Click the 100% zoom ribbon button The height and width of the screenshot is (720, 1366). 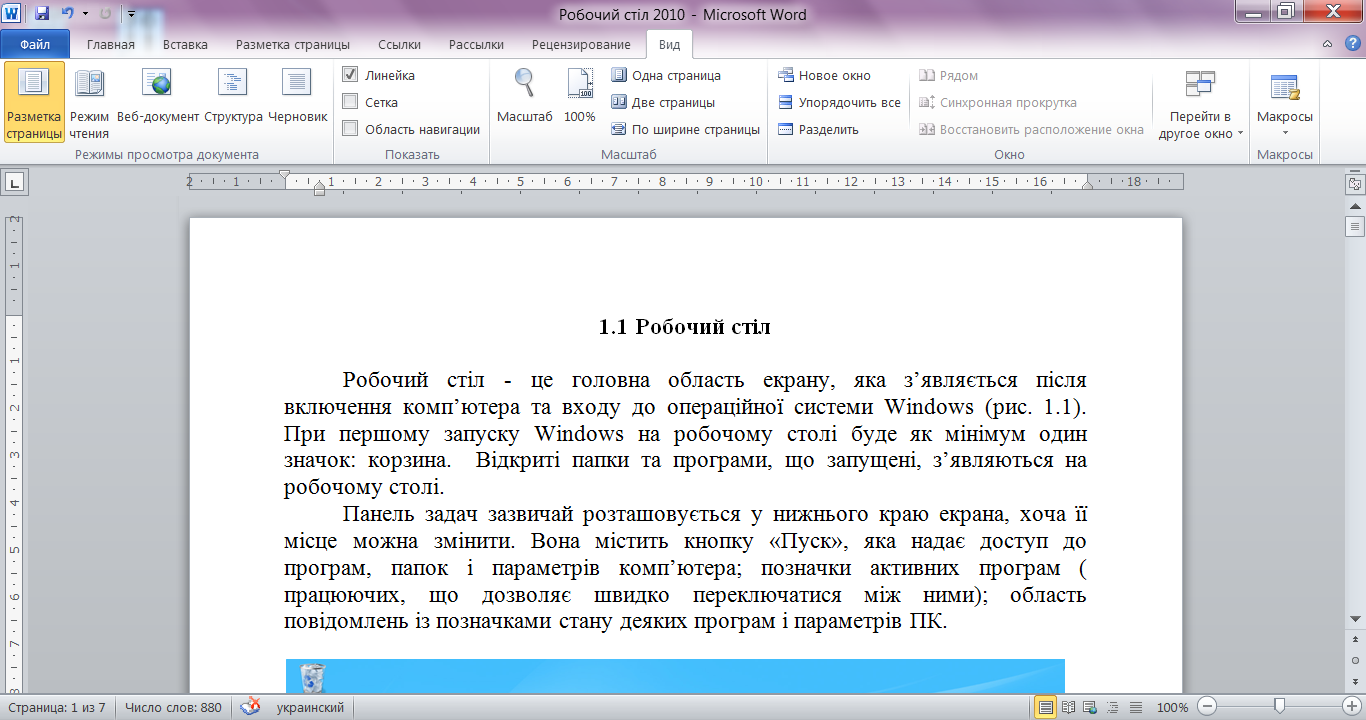580,97
